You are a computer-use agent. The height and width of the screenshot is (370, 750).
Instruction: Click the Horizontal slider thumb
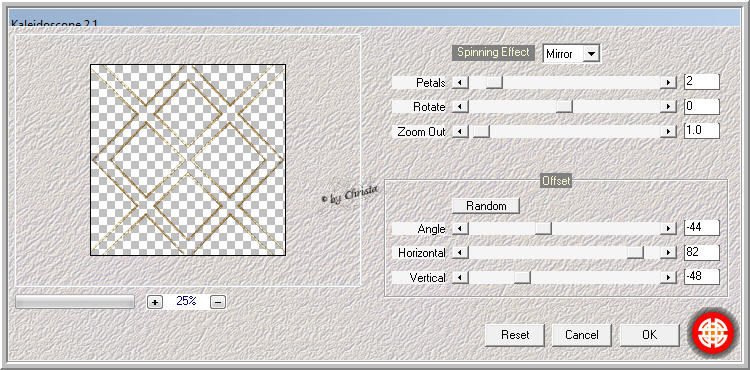tap(635, 252)
